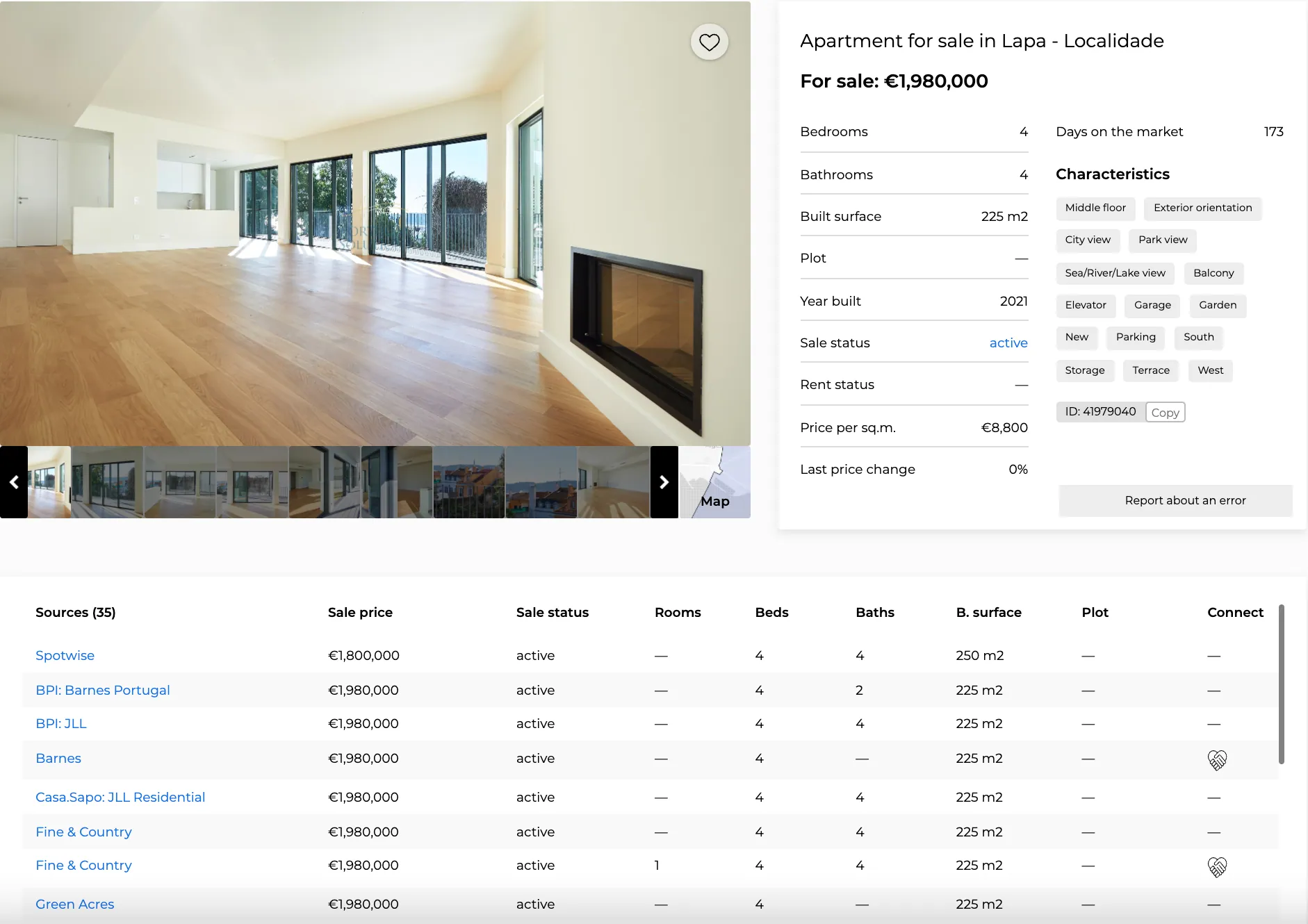1308x924 pixels.
Task: Open the Map thumbnail
Action: point(714,482)
